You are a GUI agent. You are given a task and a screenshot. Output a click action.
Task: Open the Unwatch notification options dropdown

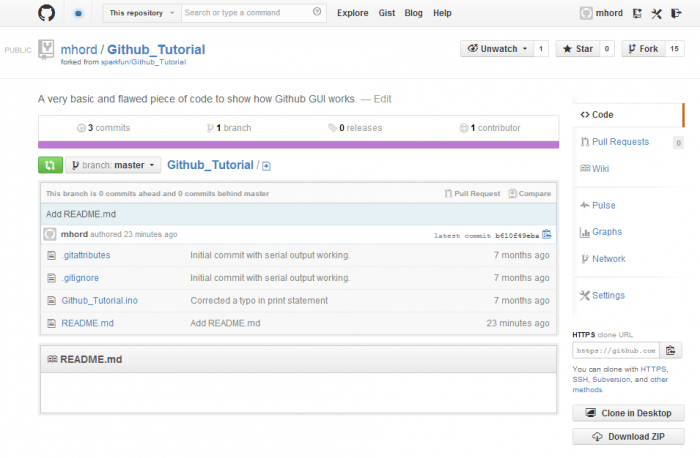click(497, 49)
